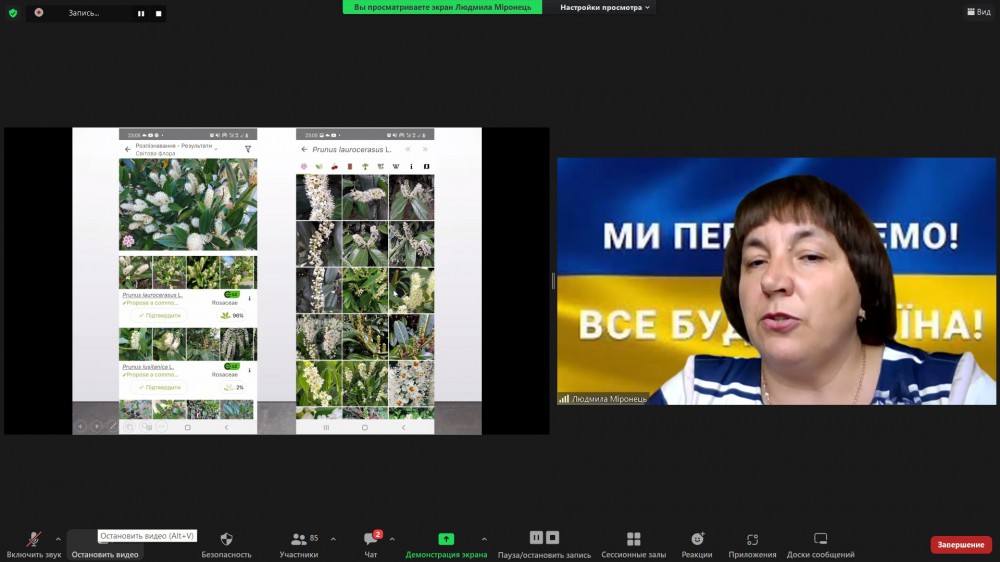The width and height of the screenshot is (1000, 562).
Task: Open the Вид layout menu
Action: [978, 12]
